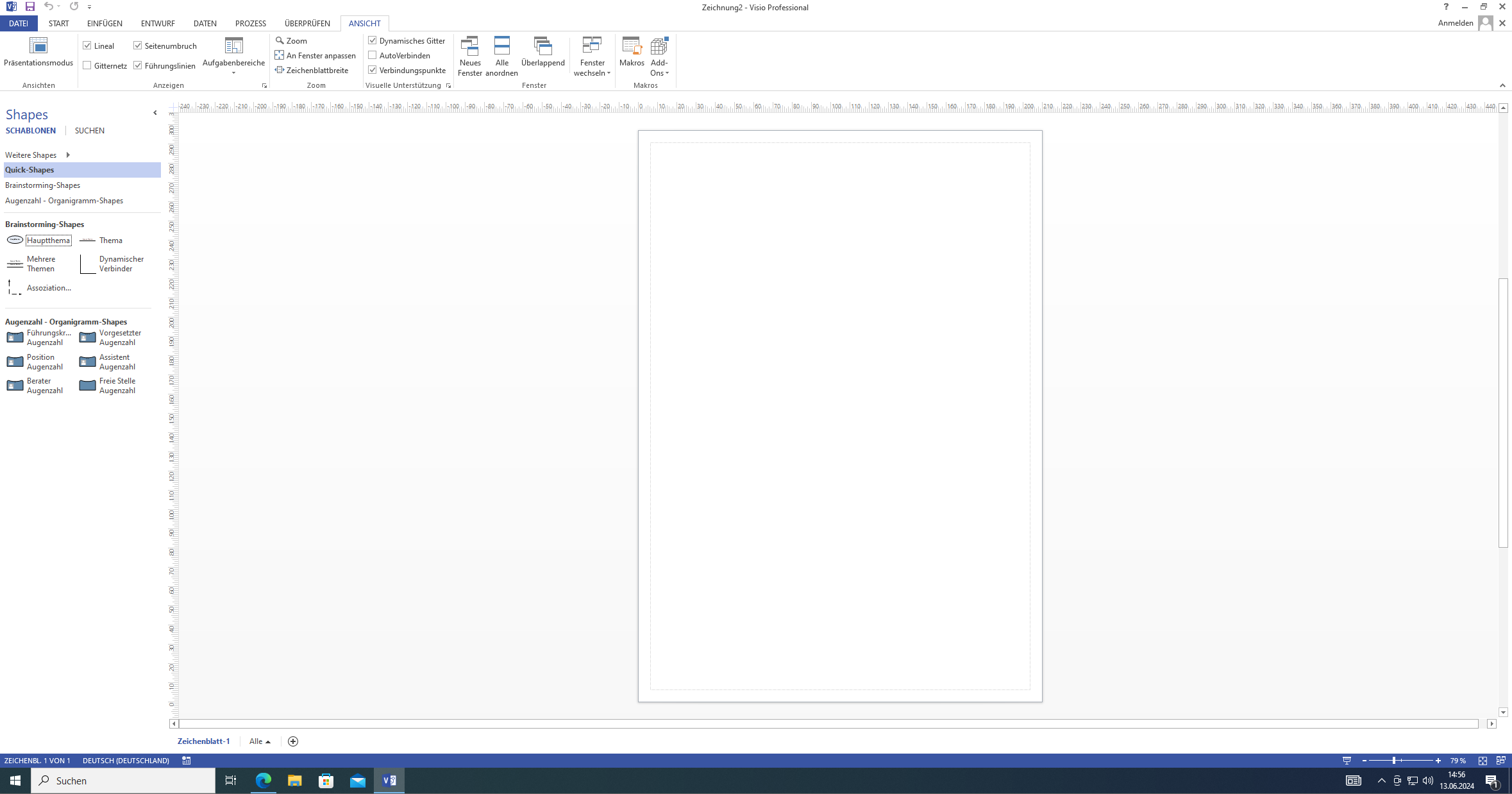Click the presentation mode status bar icon
This screenshot has width=1512, height=794.
1347,760
